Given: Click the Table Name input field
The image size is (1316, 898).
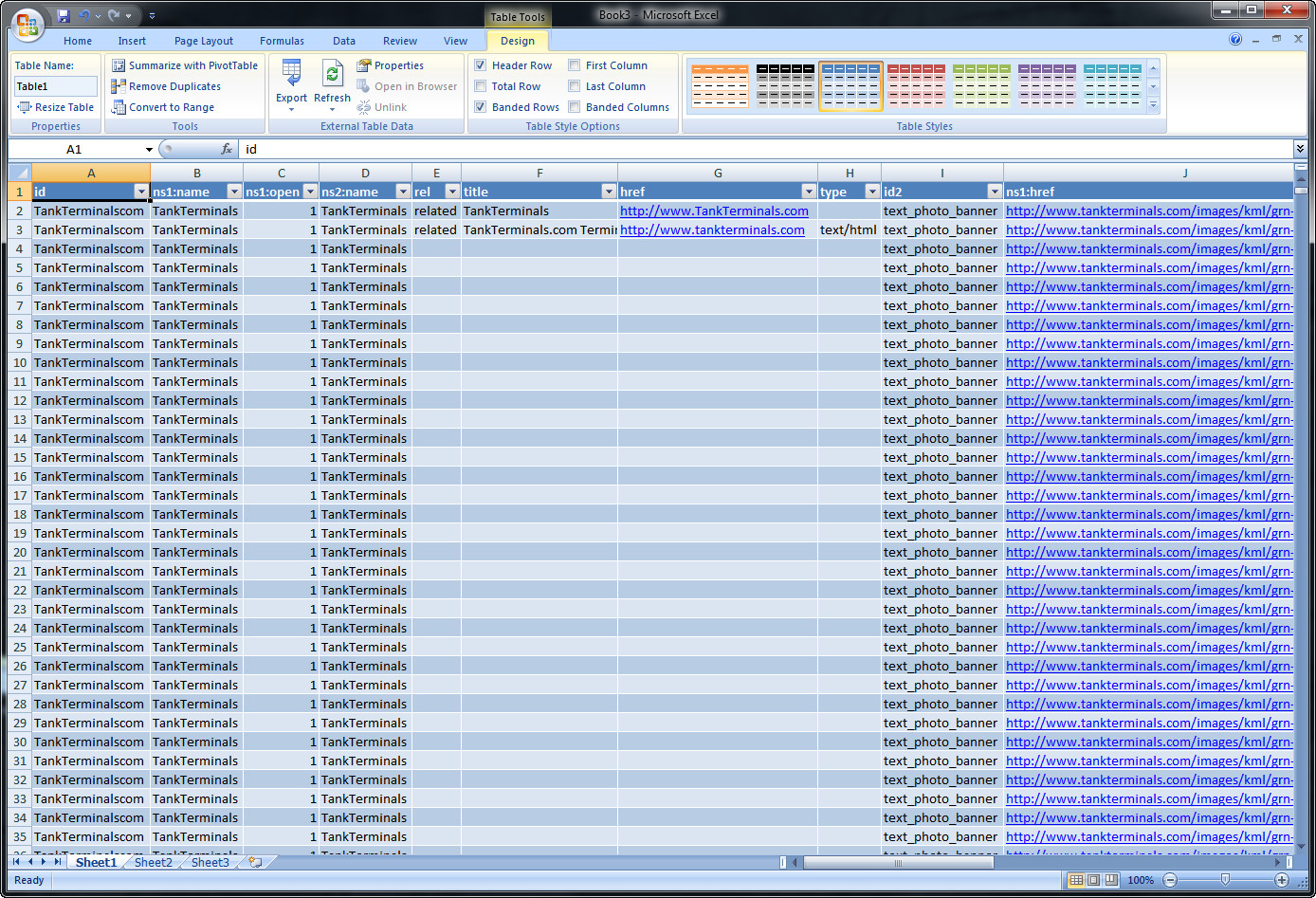Looking at the screenshot, I should 56,86.
